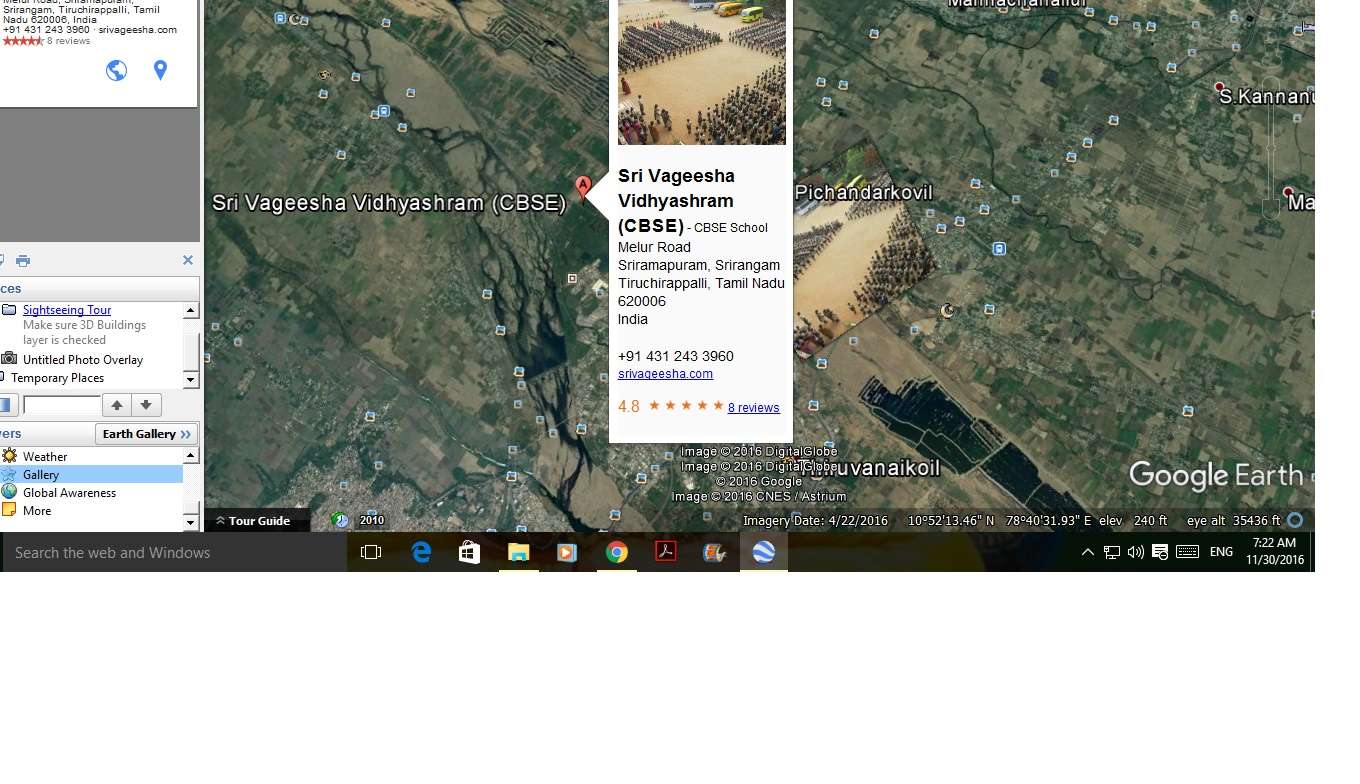Open the volume control in system tray
Viewport: 1360px width, 784px height.
[1135, 552]
